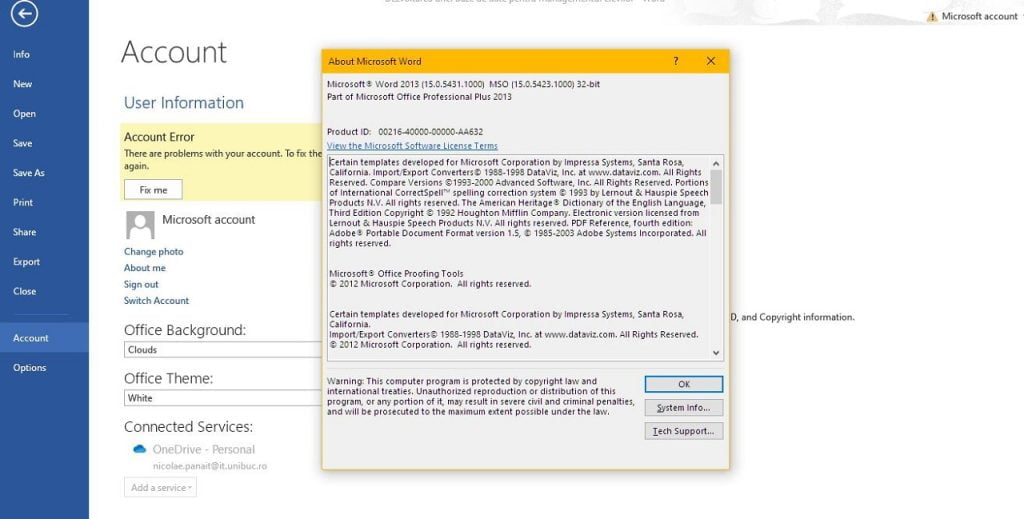Open the Office Background dropdown showing Clouds
Image resolution: width=1024 pixels, height=519 pixels.
point(222,350)
